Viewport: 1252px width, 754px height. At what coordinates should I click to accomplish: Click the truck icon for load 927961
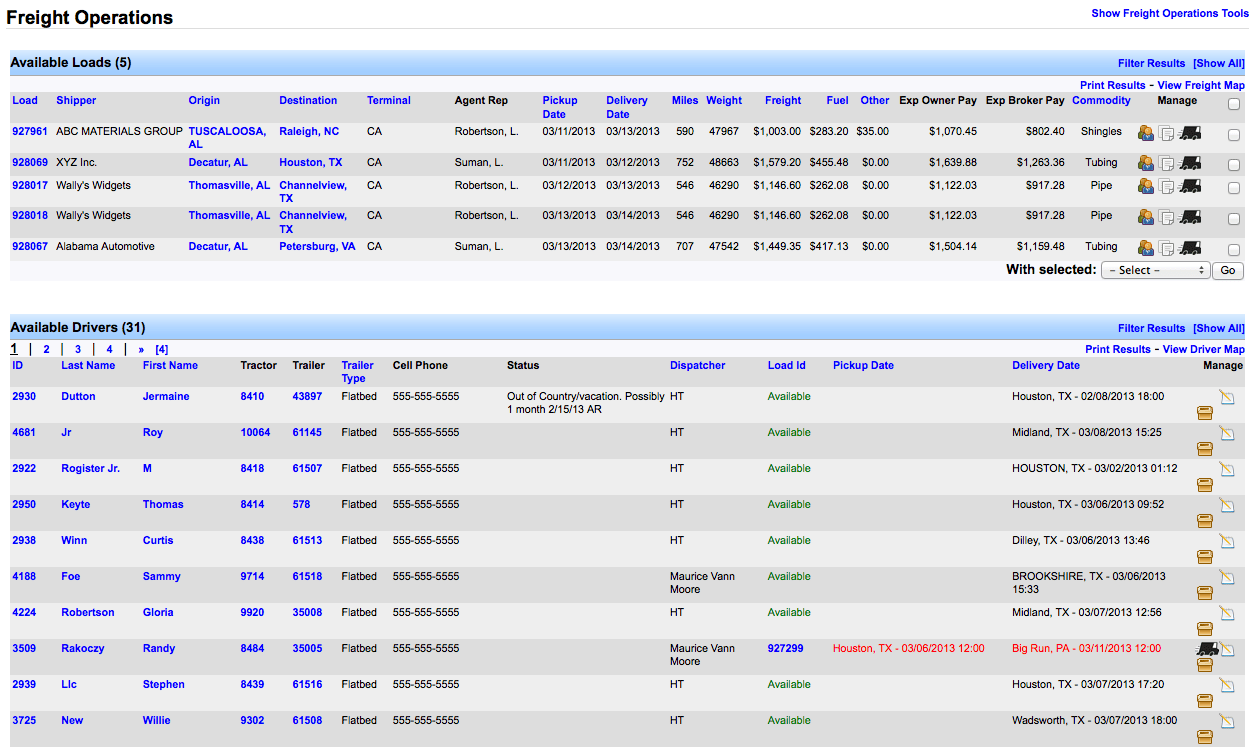pos(1190,133)
